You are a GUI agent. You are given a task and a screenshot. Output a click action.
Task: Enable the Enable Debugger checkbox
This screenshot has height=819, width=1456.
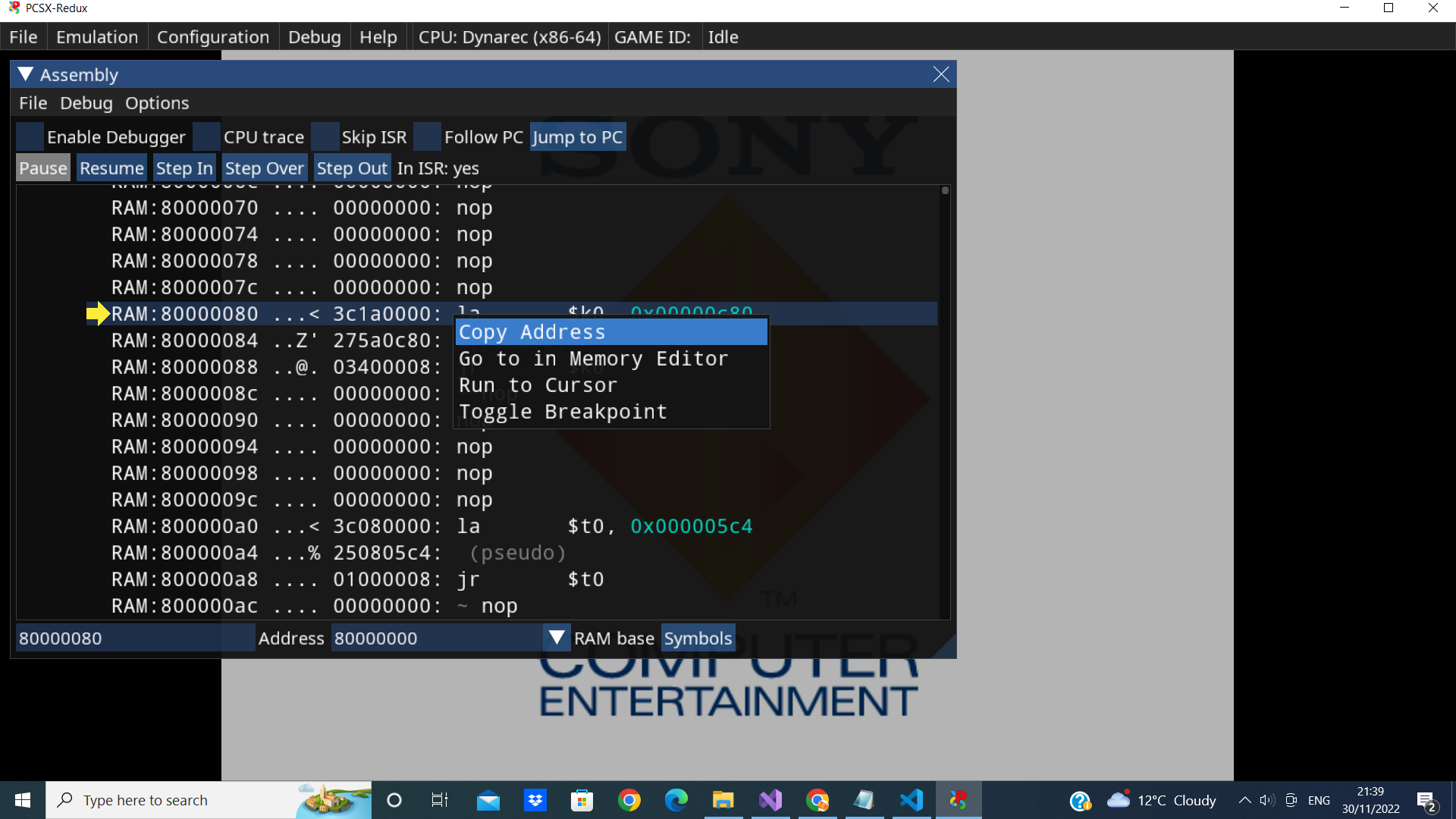pyautogui.click(x=30, y=136)
